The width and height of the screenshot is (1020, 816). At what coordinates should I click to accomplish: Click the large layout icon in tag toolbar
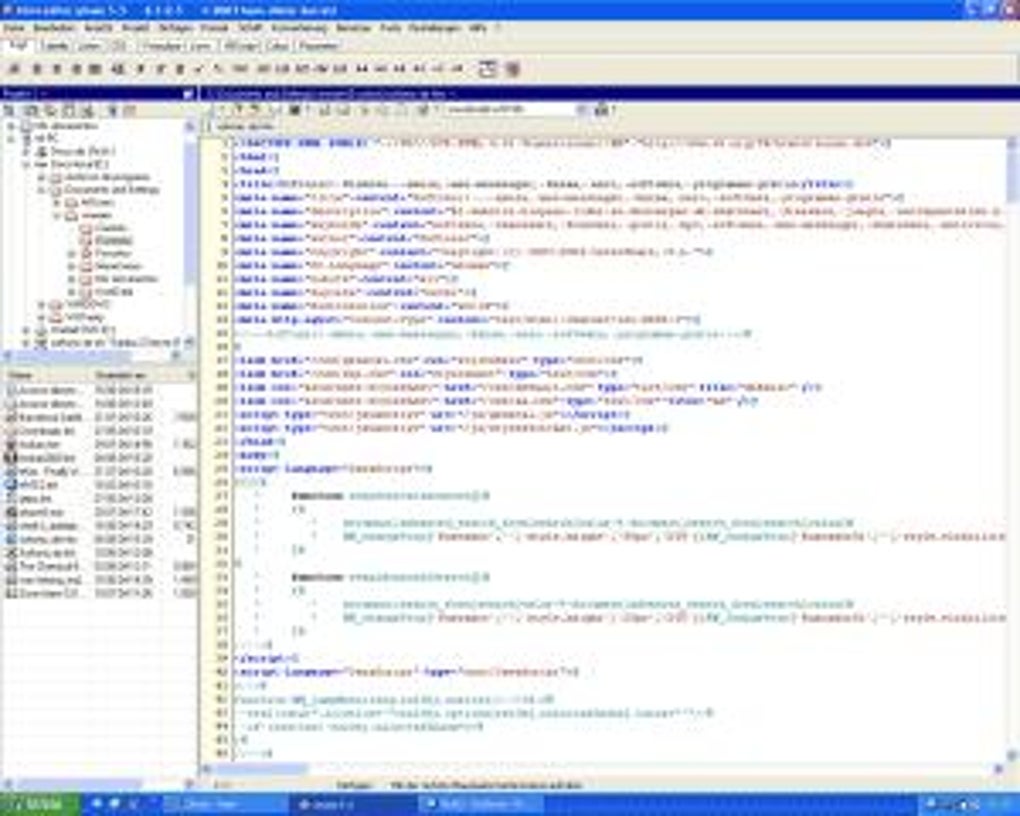tap(487, 69)
